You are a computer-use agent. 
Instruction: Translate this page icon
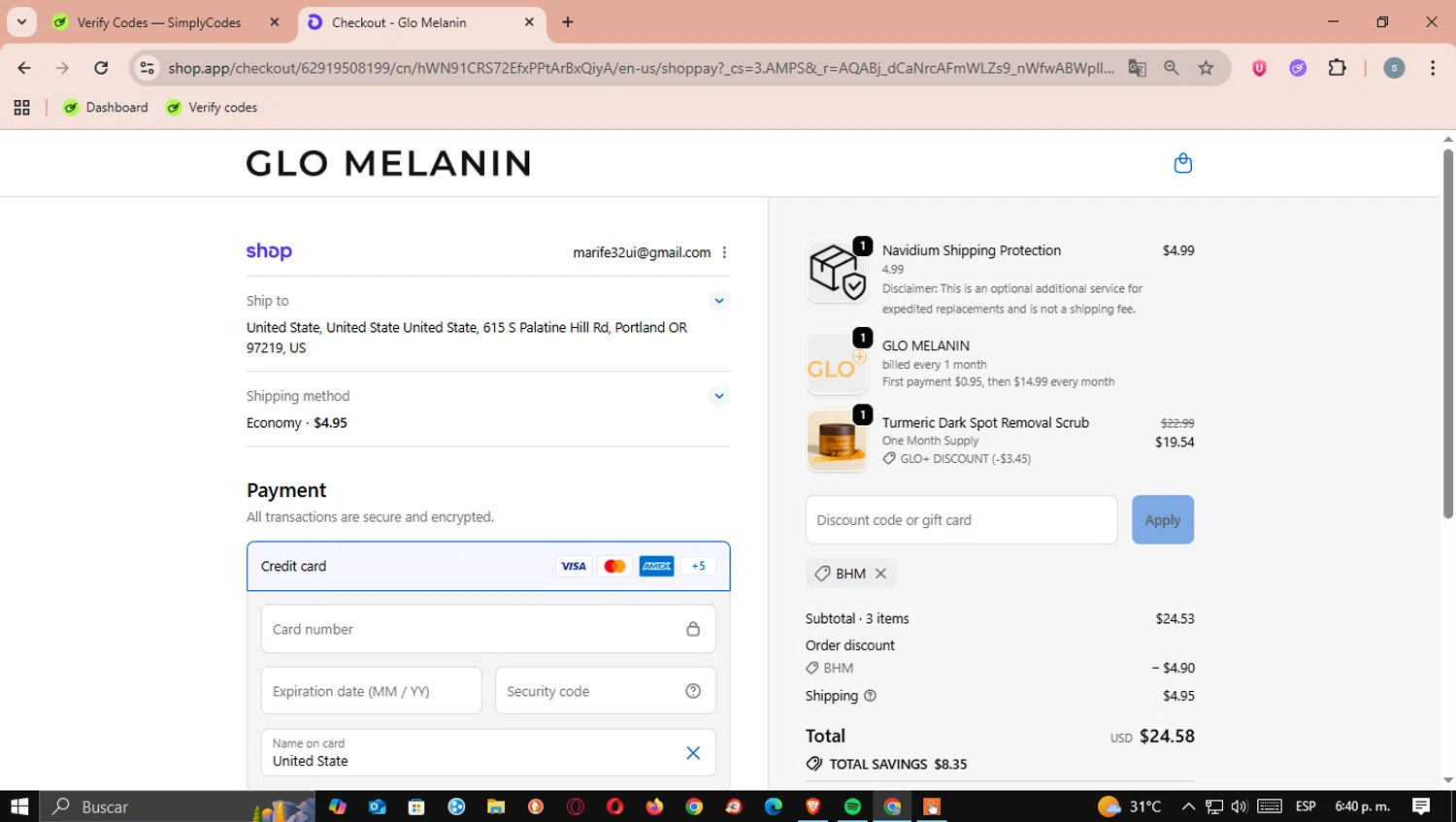click(x=1137, y=68)
